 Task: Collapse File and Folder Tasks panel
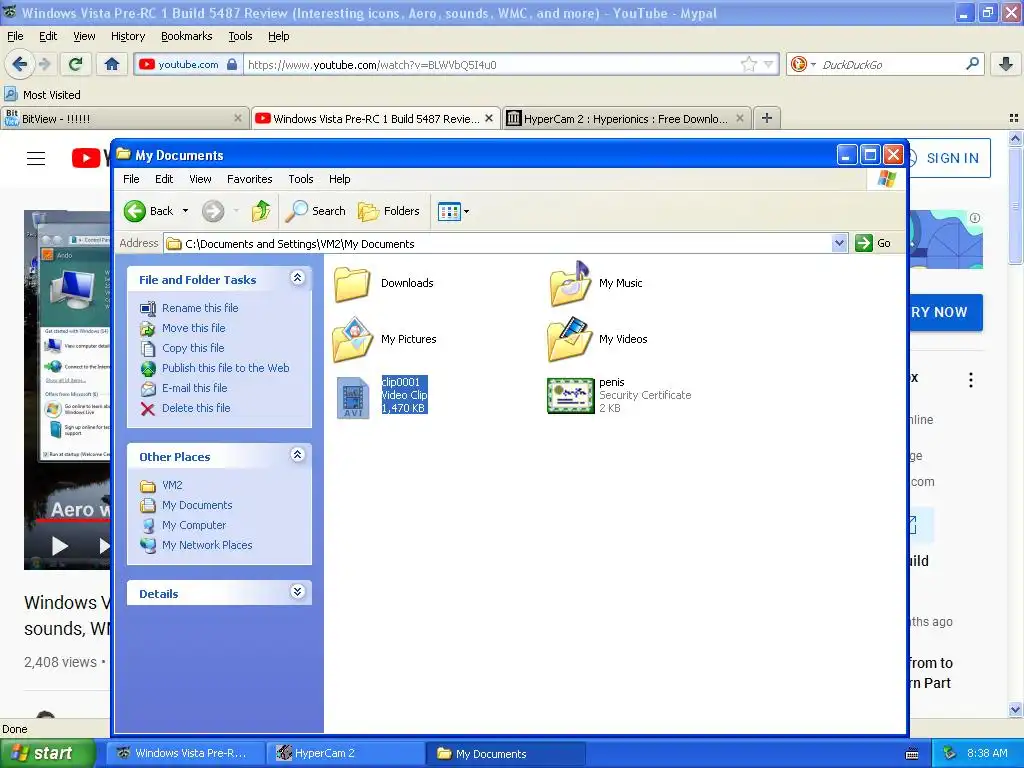point(297,278)
